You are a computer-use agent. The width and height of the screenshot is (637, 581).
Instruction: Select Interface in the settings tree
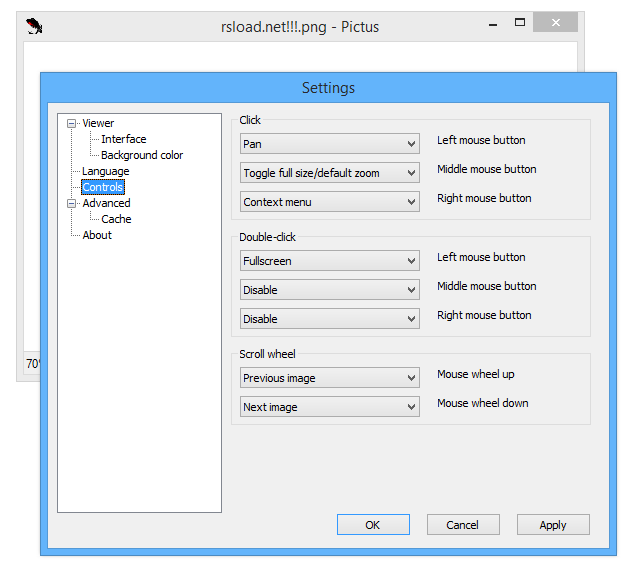pyautogui.click(x=124, y=139)
